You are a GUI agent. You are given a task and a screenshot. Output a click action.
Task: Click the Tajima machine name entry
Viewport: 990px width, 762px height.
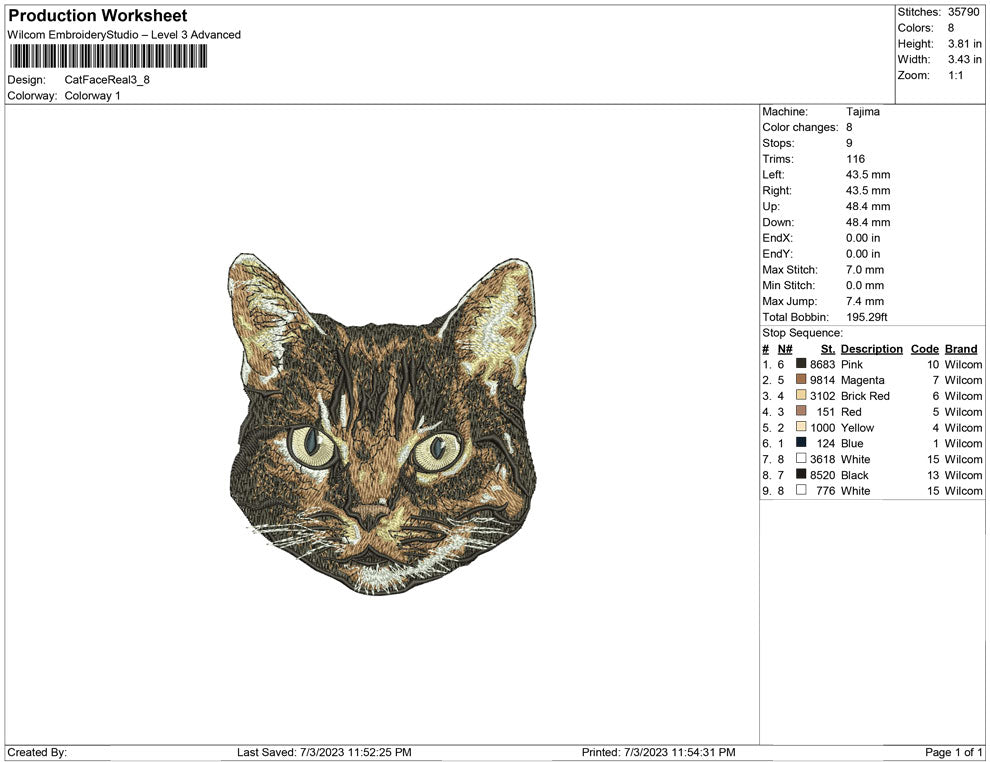[x=864, y=111]
